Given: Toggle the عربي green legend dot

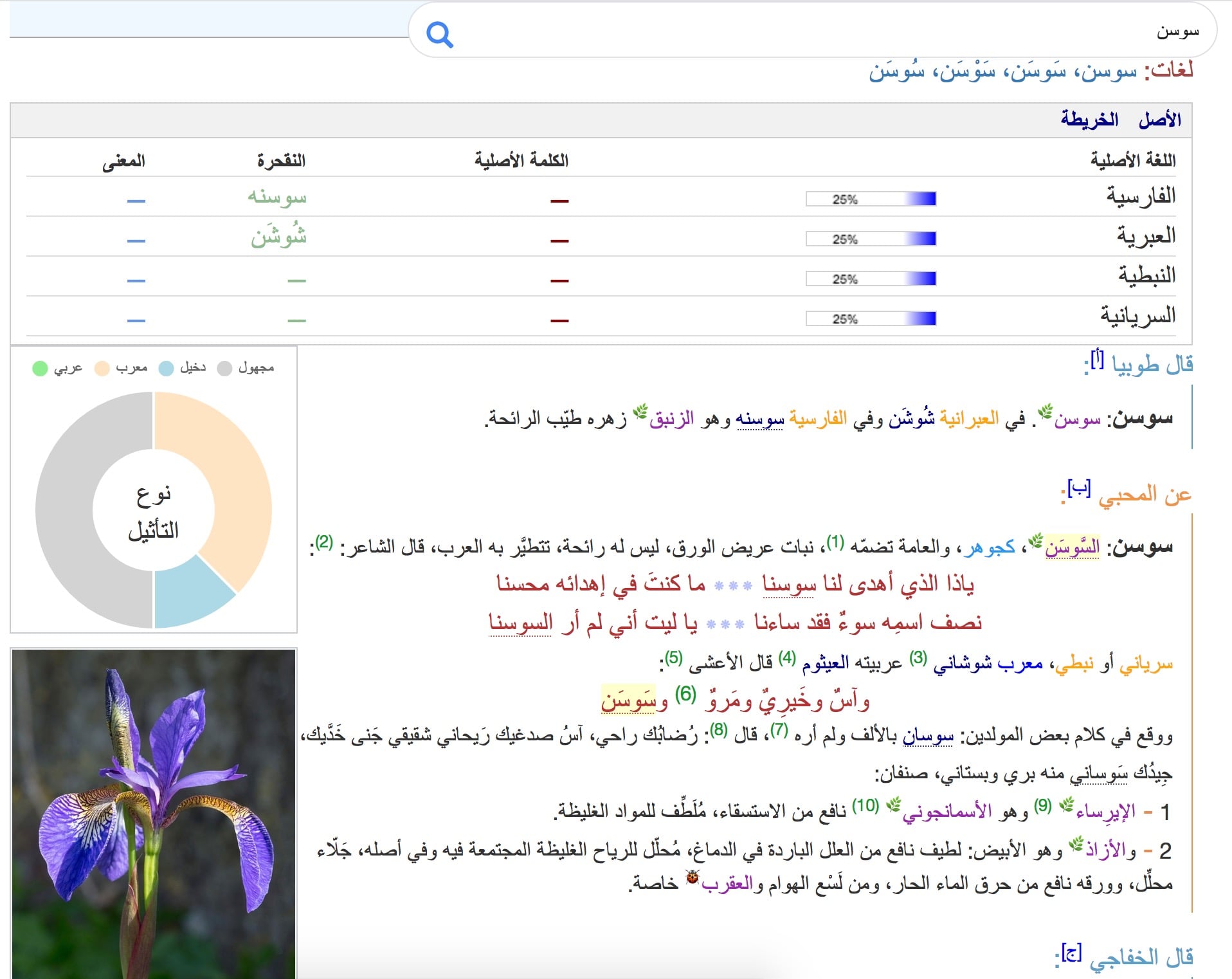Looking at the screenshot, I should pyautogui.click(x=40, y=368).
